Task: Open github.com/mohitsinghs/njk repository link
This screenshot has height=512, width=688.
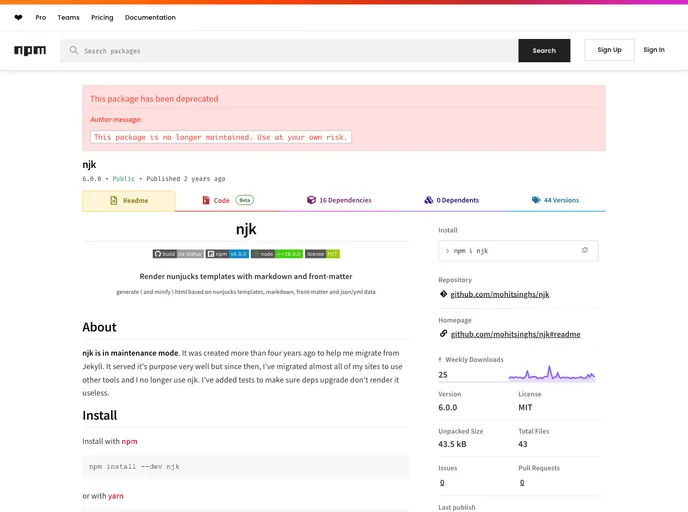Action: click(500, 294)
